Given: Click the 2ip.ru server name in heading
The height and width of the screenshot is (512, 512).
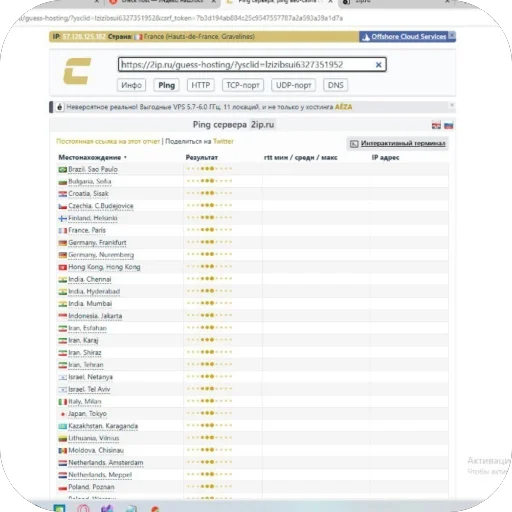Looking at the screenshot, I should point(262,125).
